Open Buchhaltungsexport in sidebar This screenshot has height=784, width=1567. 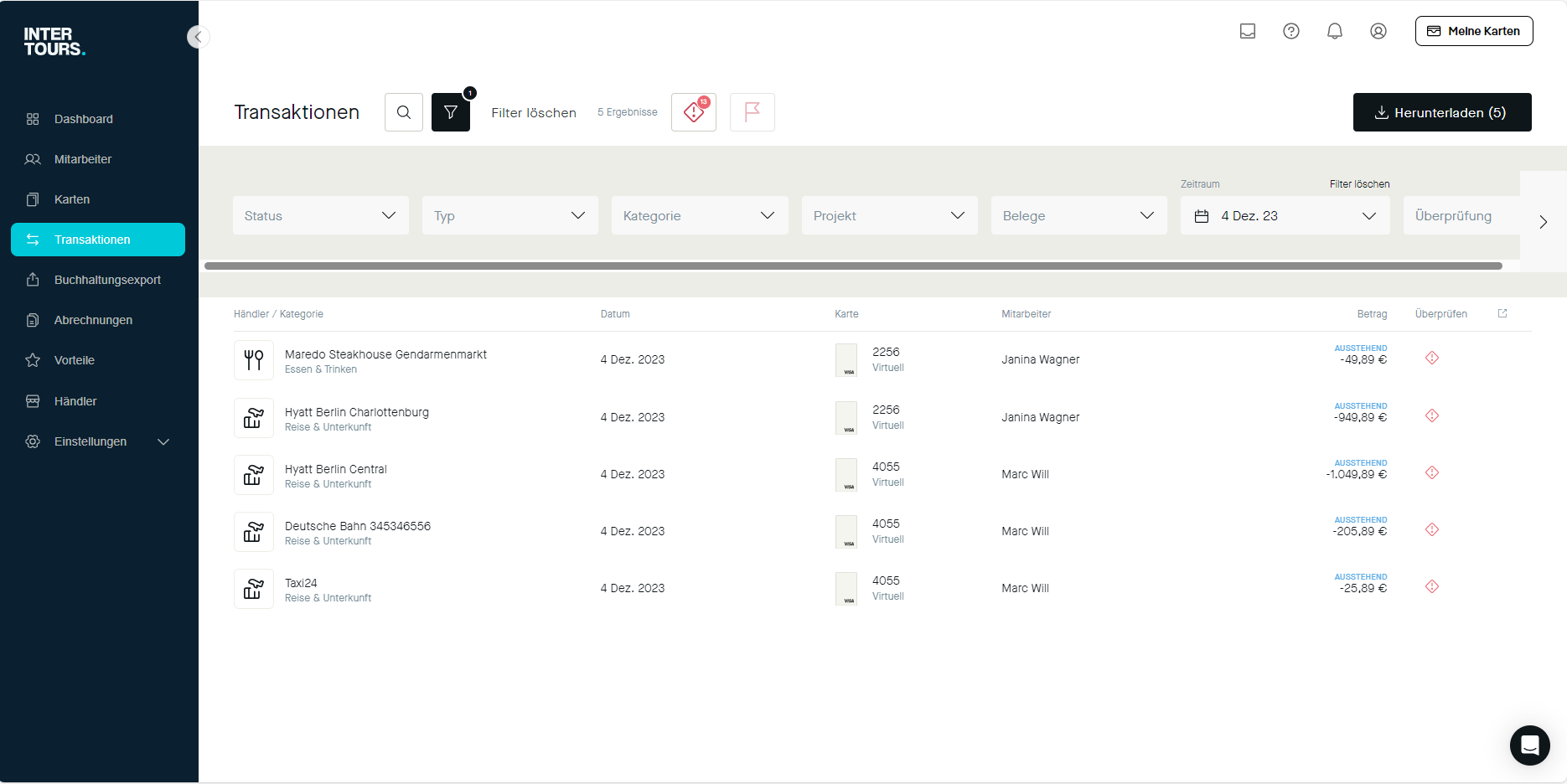pos(107,280)
